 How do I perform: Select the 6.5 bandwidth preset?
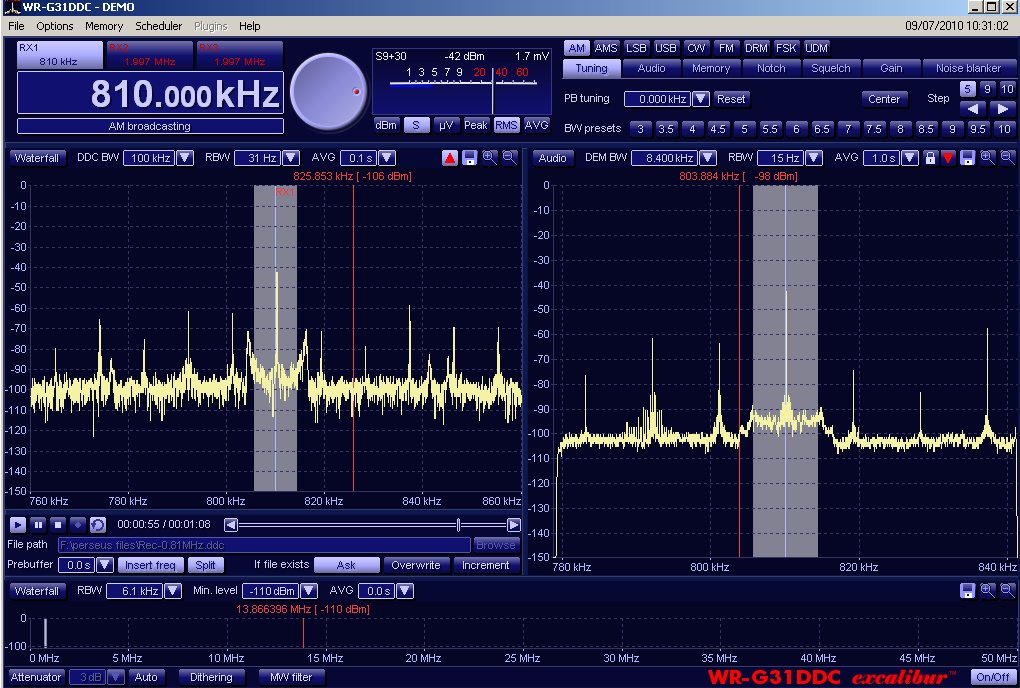822,129
